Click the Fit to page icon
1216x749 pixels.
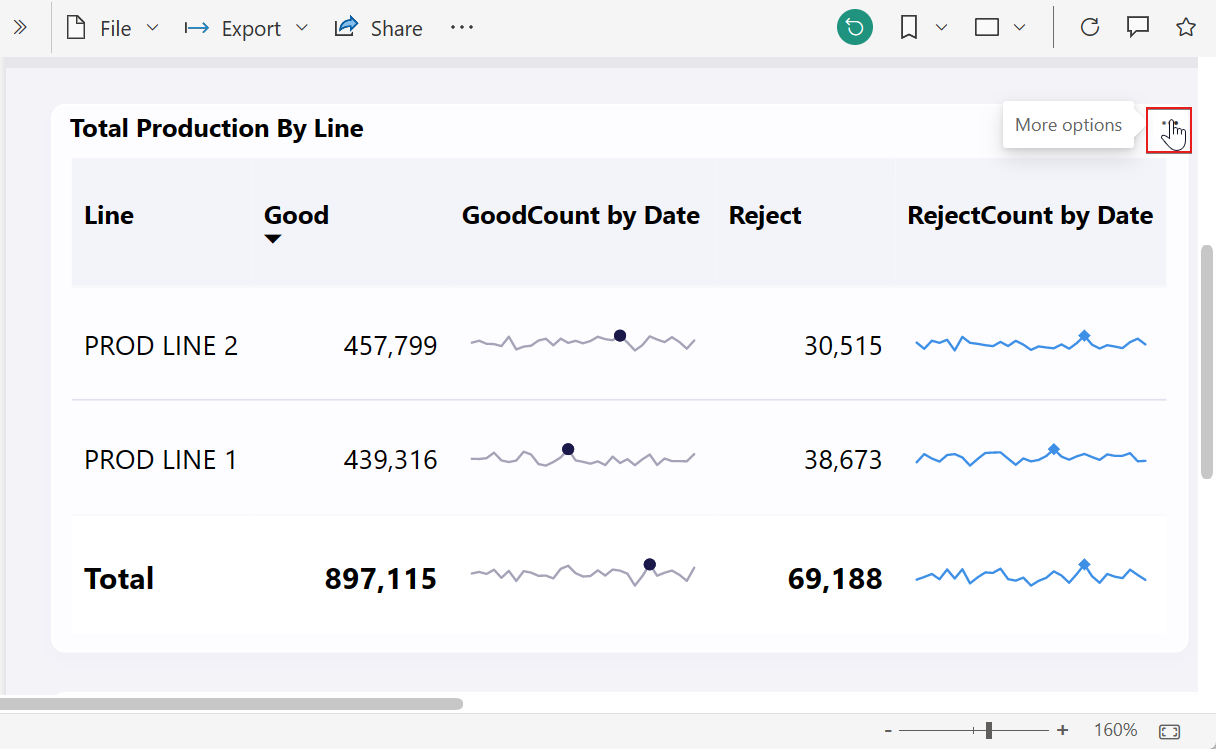tap(1168, 731)
